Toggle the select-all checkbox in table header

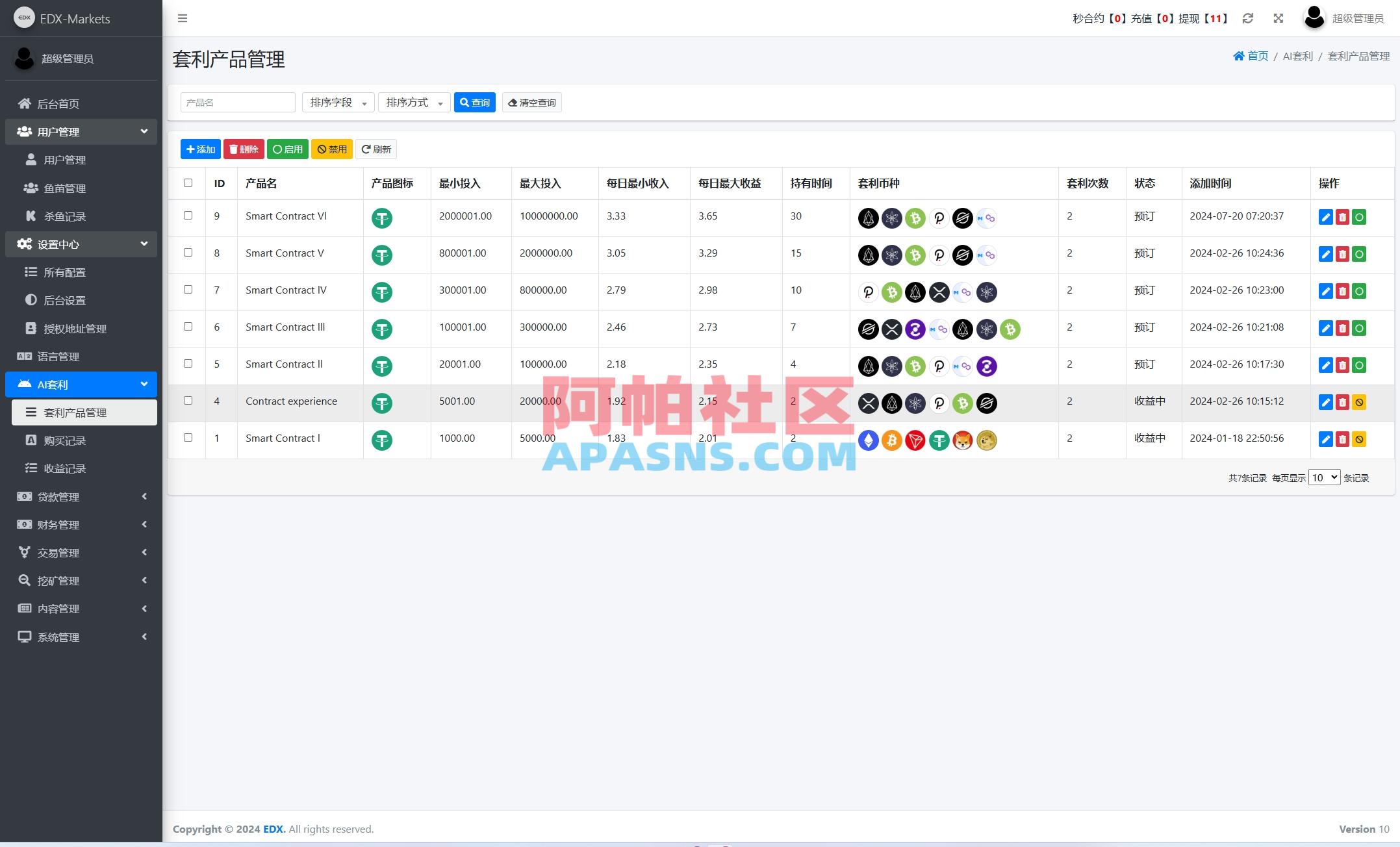188,183
